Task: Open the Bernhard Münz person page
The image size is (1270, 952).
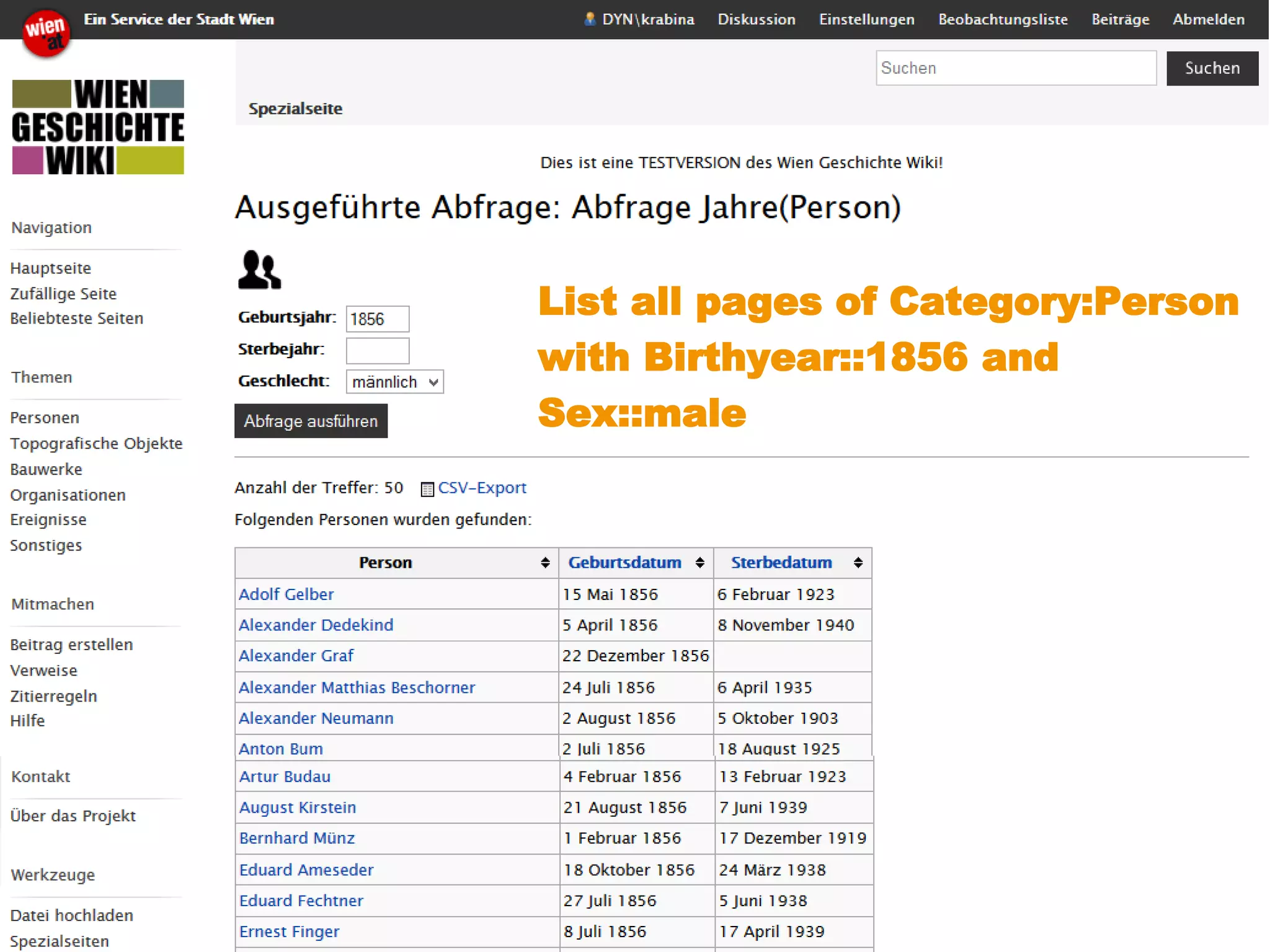Action: point(297,838)
